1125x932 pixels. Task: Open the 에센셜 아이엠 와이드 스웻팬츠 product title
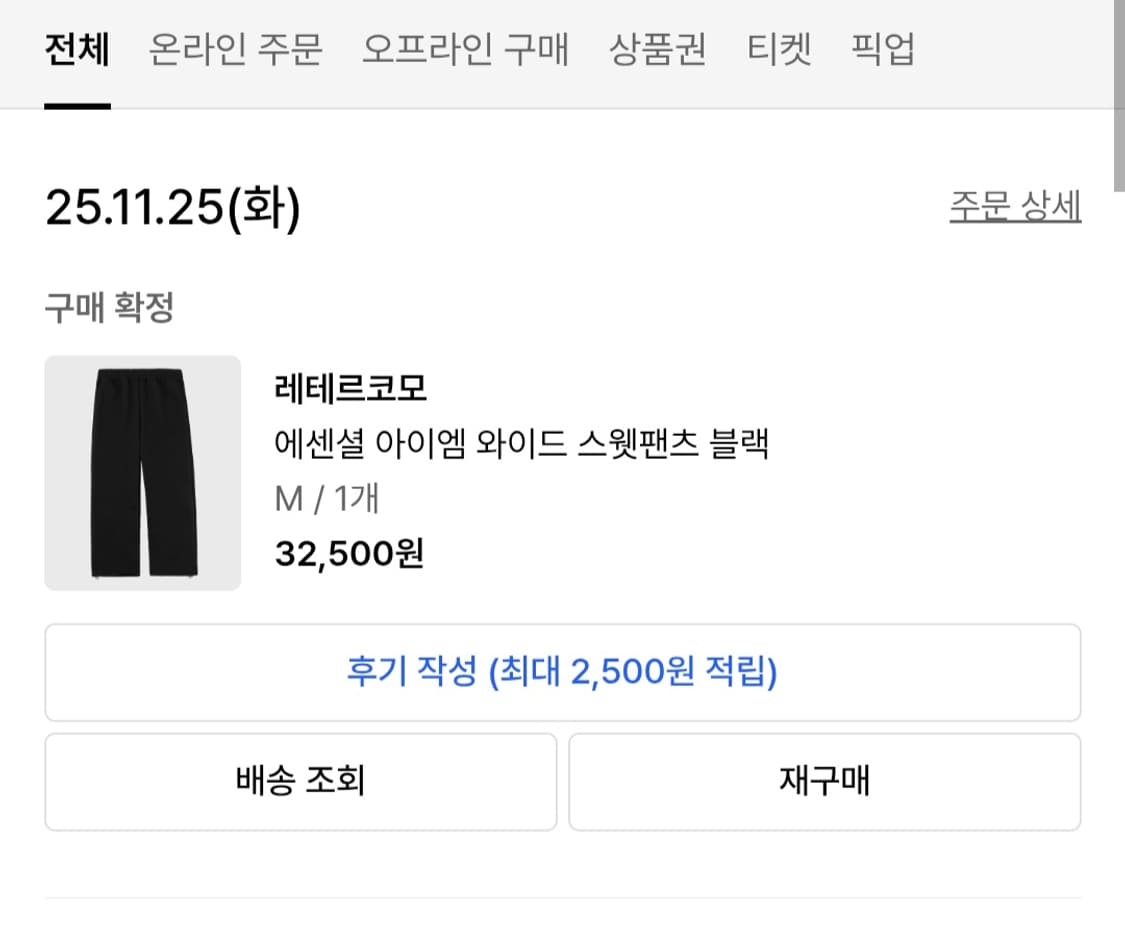(x=523, y=445)
